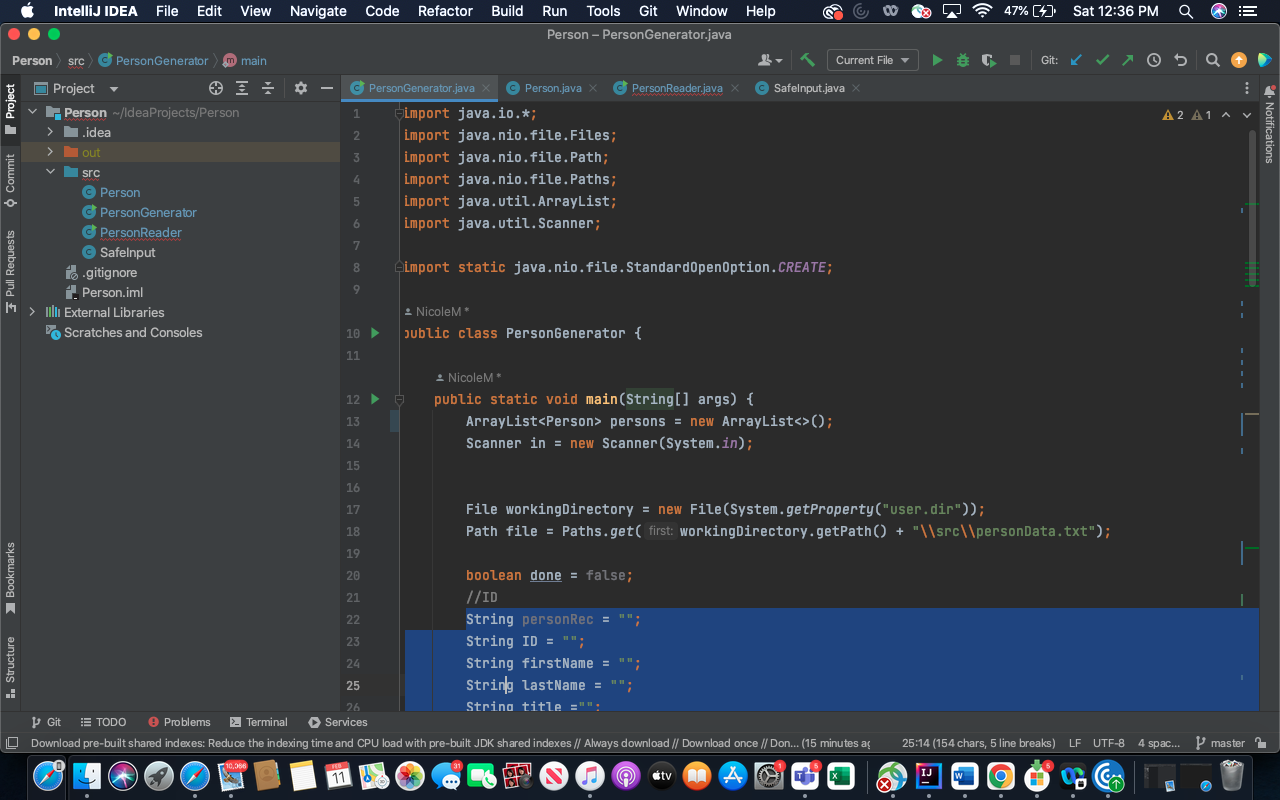Toggle the Terminal tool window

coord(258,722)
